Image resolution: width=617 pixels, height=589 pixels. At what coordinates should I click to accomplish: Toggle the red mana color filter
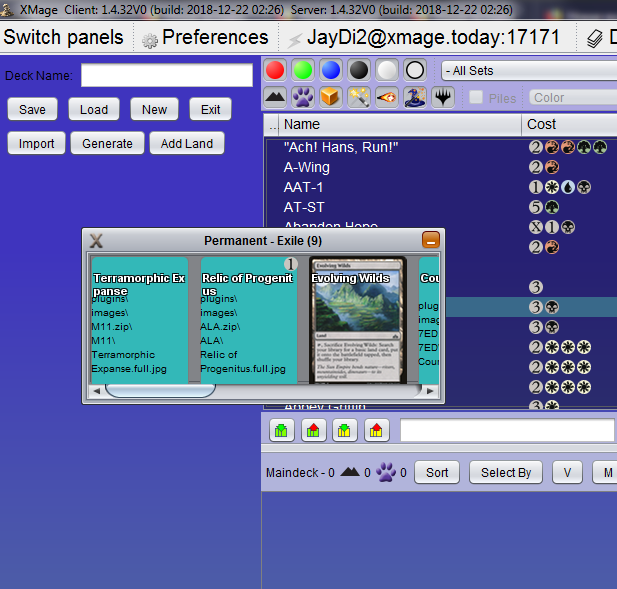(275, 70)
